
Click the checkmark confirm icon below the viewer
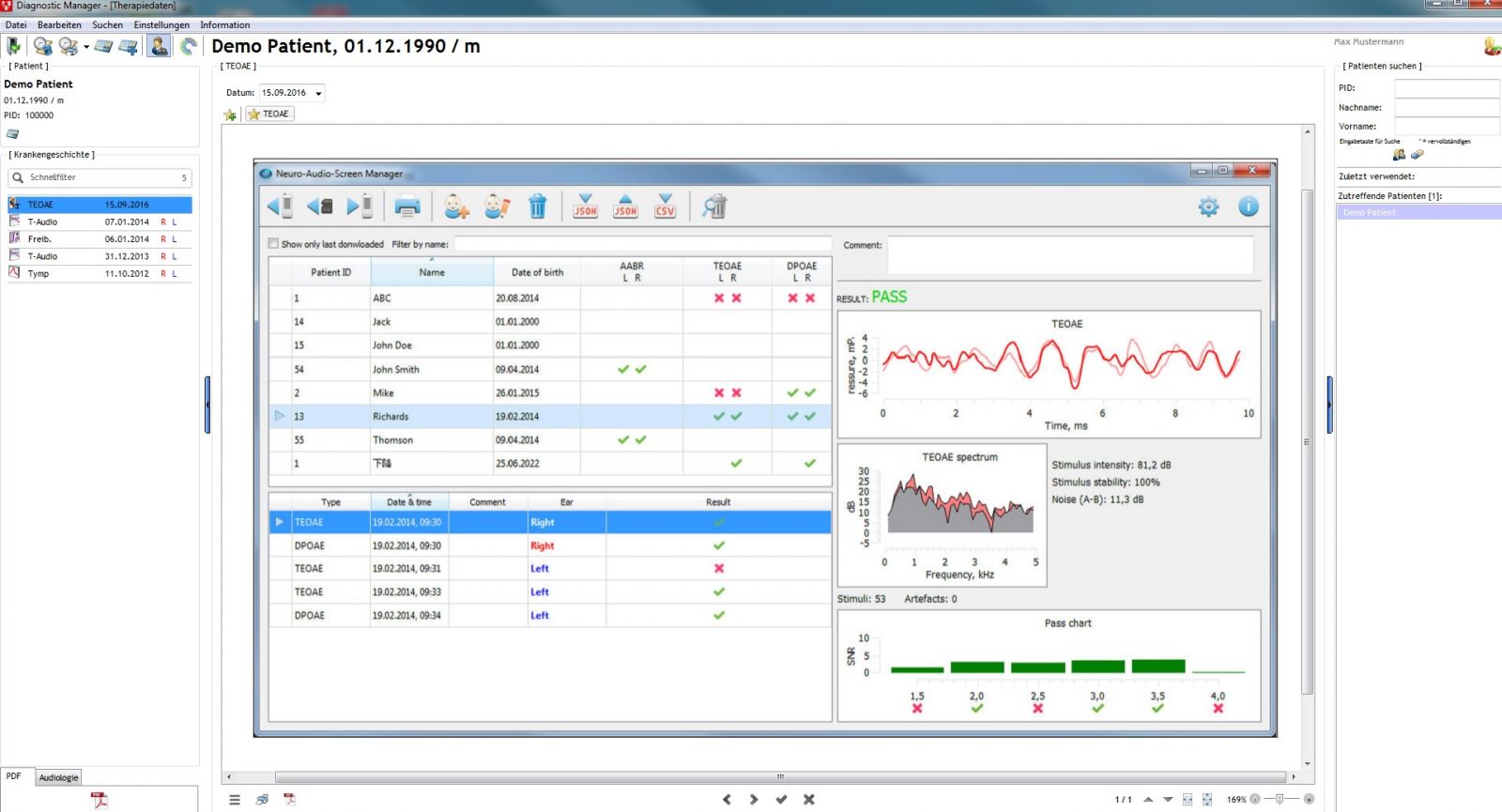pyautogui.click(x=781, y=800)
